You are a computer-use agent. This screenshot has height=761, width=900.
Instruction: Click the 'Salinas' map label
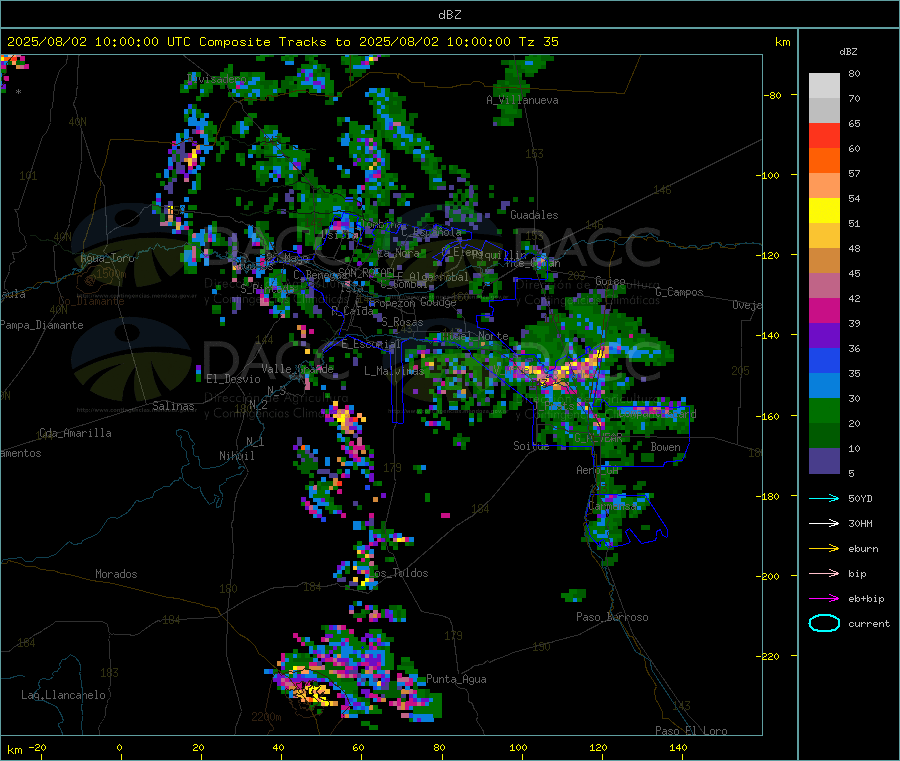point(173,406)
